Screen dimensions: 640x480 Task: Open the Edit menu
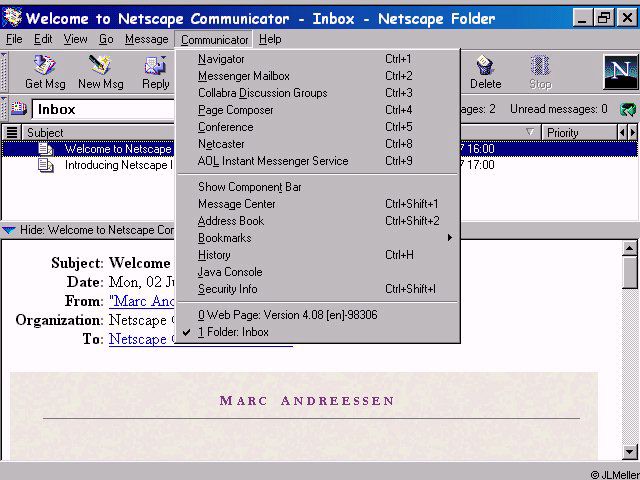click(x=43, y=39)
